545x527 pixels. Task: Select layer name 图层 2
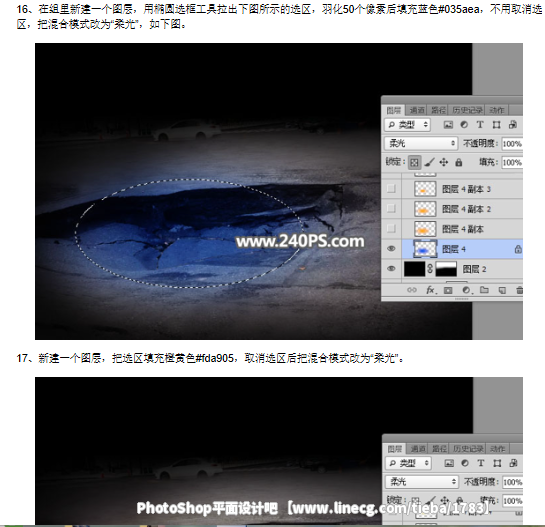click(474, 269)
